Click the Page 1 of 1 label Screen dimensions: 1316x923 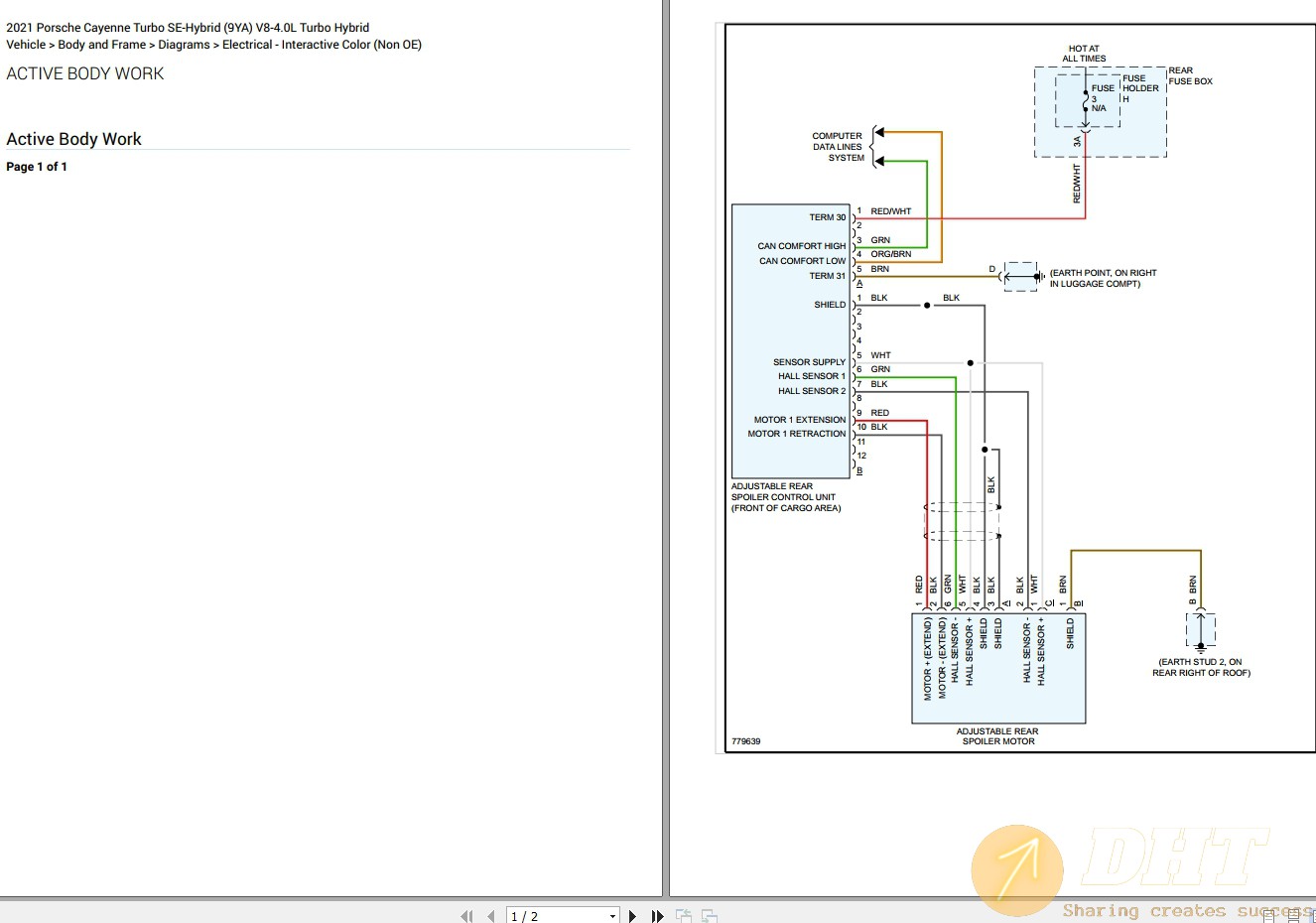pos(37,167)
